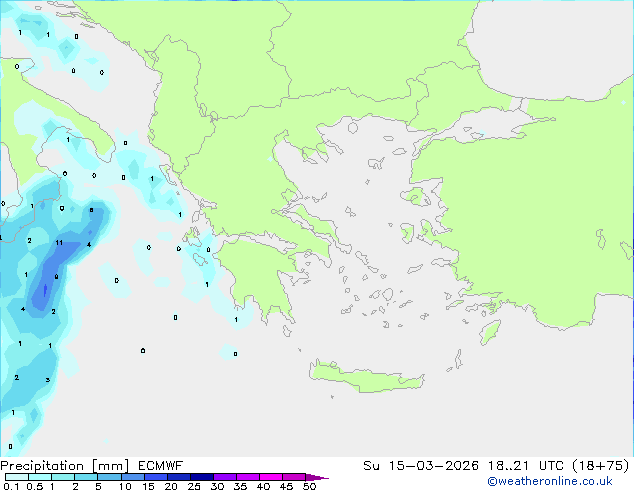The width and height of the screenshot is (634, 490).
Task: Click the '0.1' legend scale label
Action: click(x=11, y=486)
